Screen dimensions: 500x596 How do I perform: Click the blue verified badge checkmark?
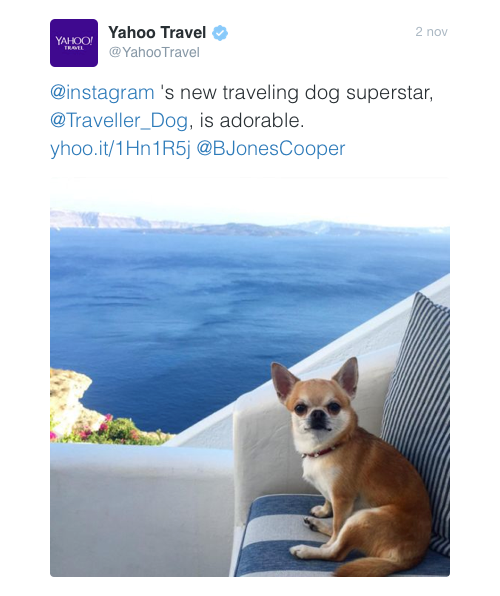pos(220,33)
